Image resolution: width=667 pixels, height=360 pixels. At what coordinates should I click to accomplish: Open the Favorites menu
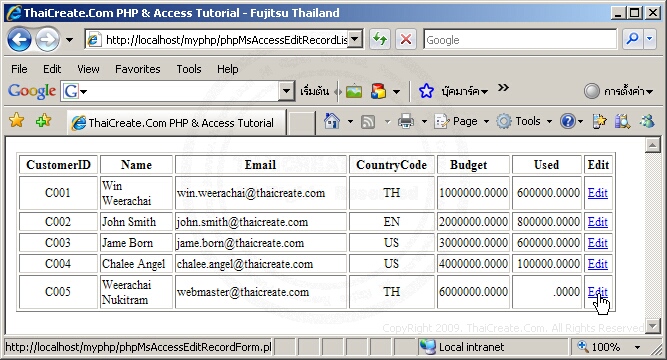click(x=137, y=69)
